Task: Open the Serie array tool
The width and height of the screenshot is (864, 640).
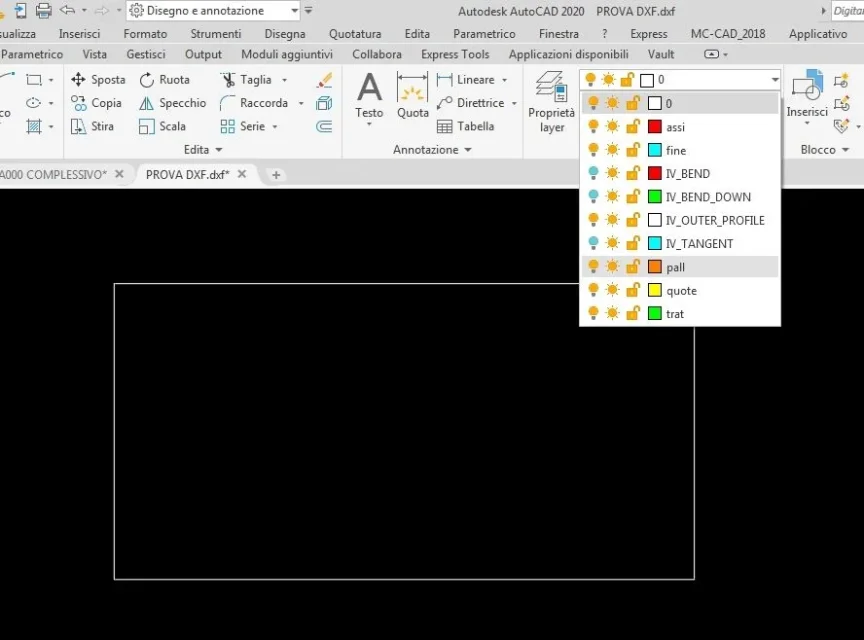Action: 242,126
